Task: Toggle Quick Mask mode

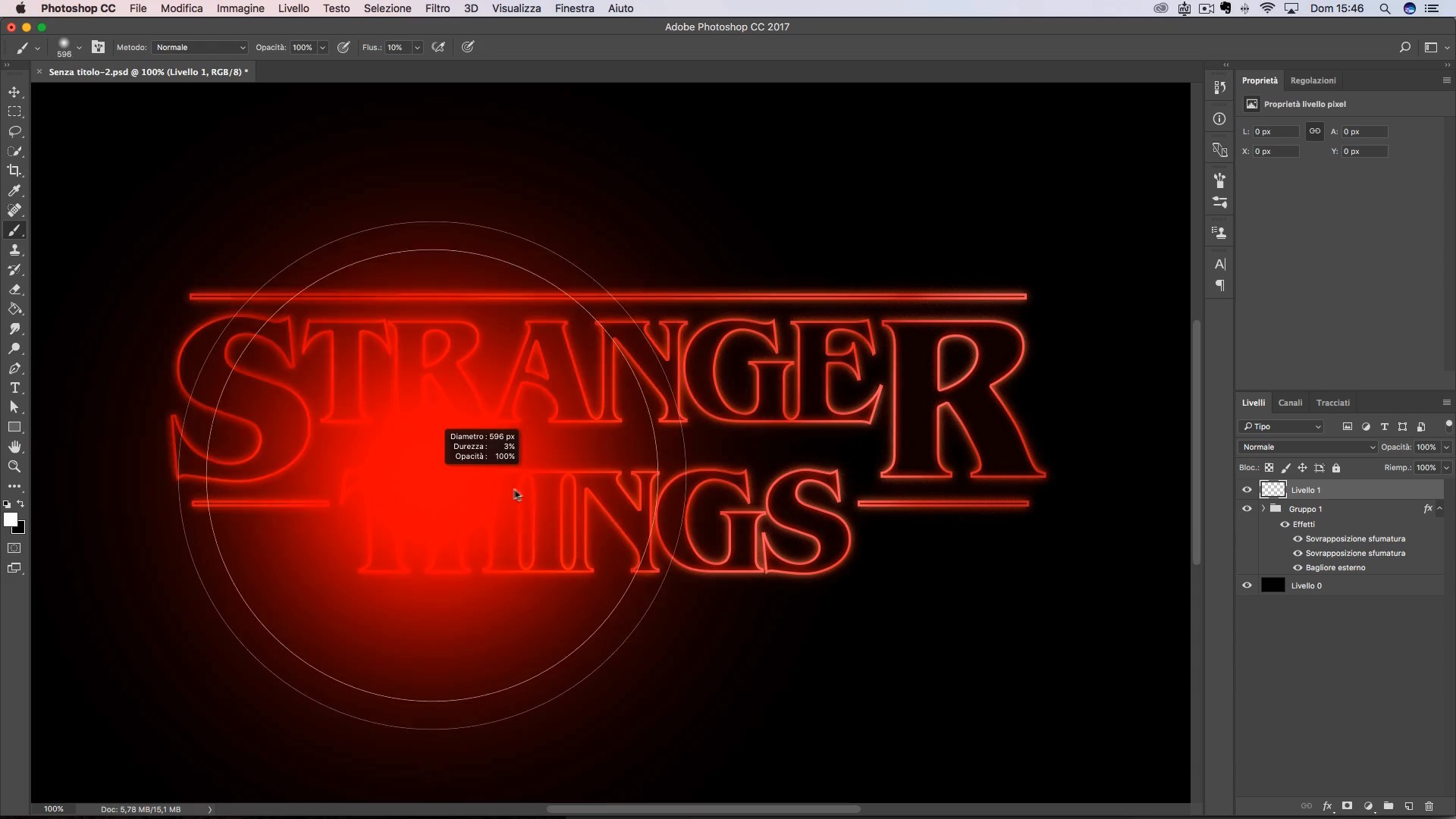Action: 14,548
